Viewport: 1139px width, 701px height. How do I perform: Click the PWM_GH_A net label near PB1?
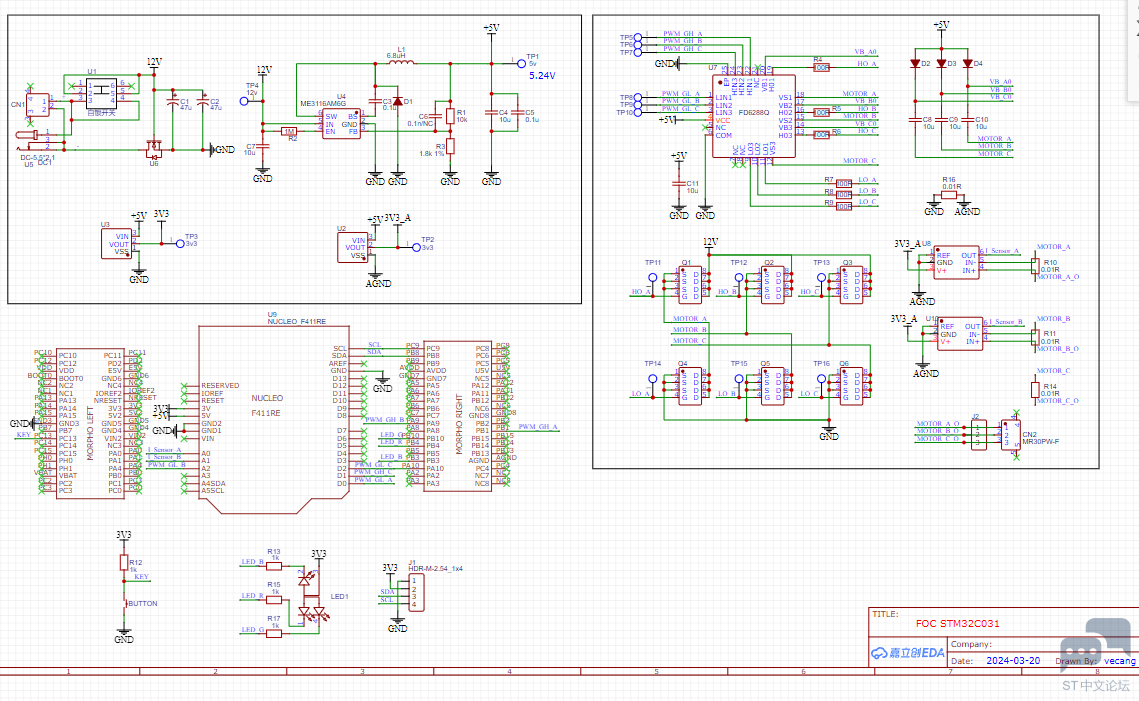538,427
